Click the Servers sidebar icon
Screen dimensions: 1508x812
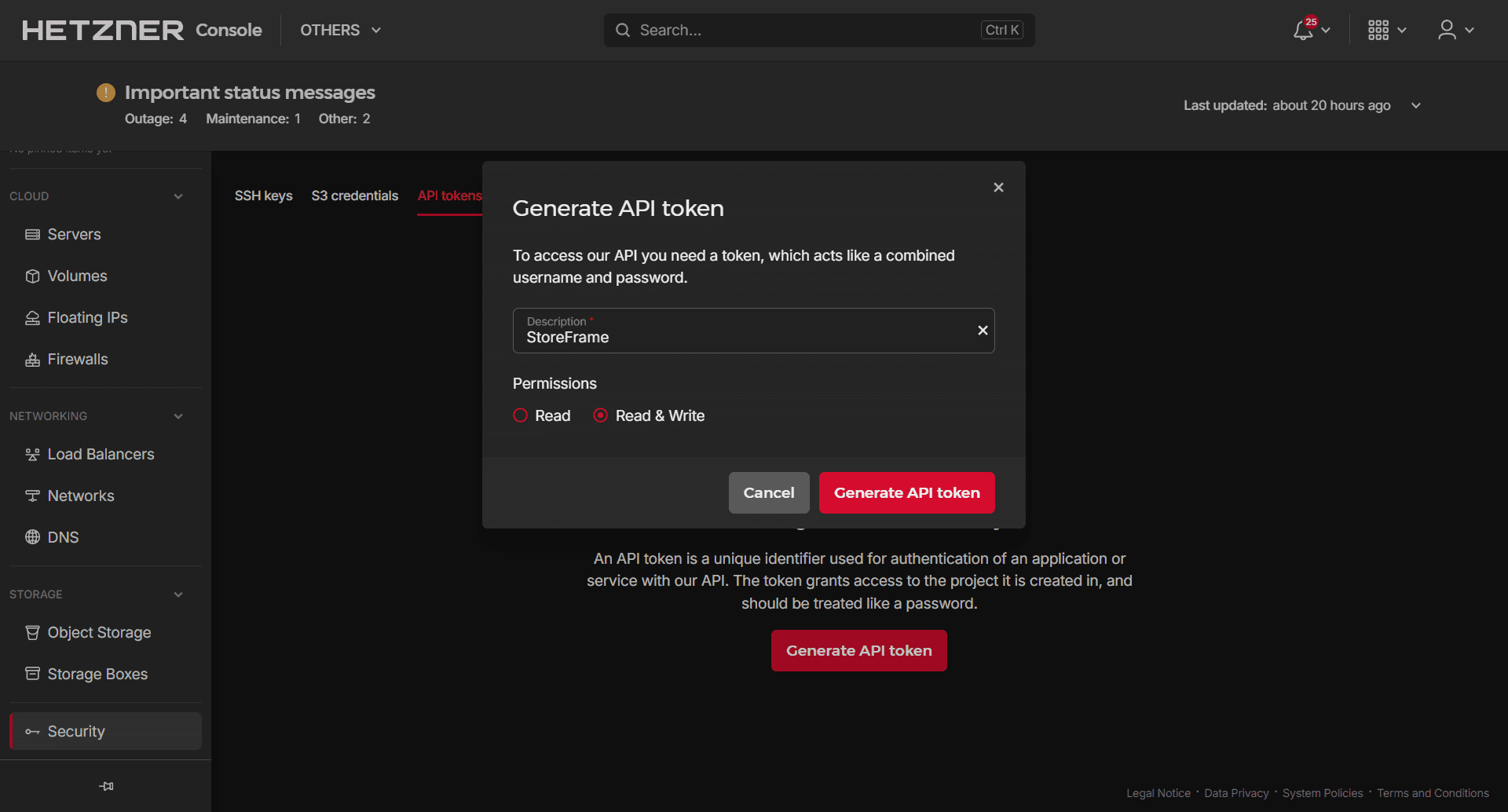(x=32, y=234)
